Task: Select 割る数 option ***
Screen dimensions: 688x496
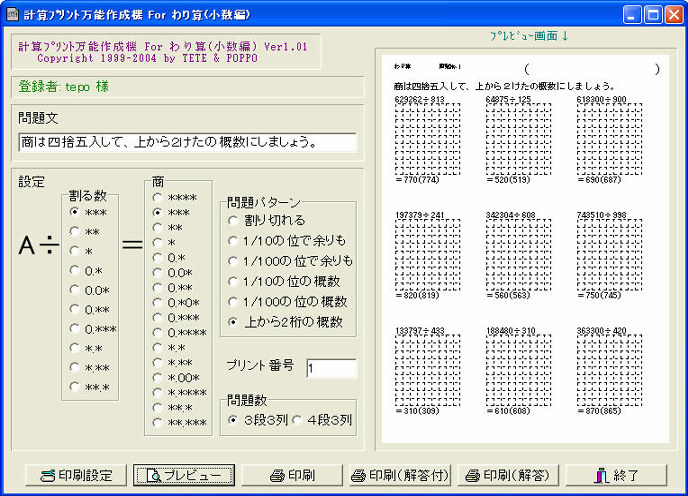Action: pos(88,212)
